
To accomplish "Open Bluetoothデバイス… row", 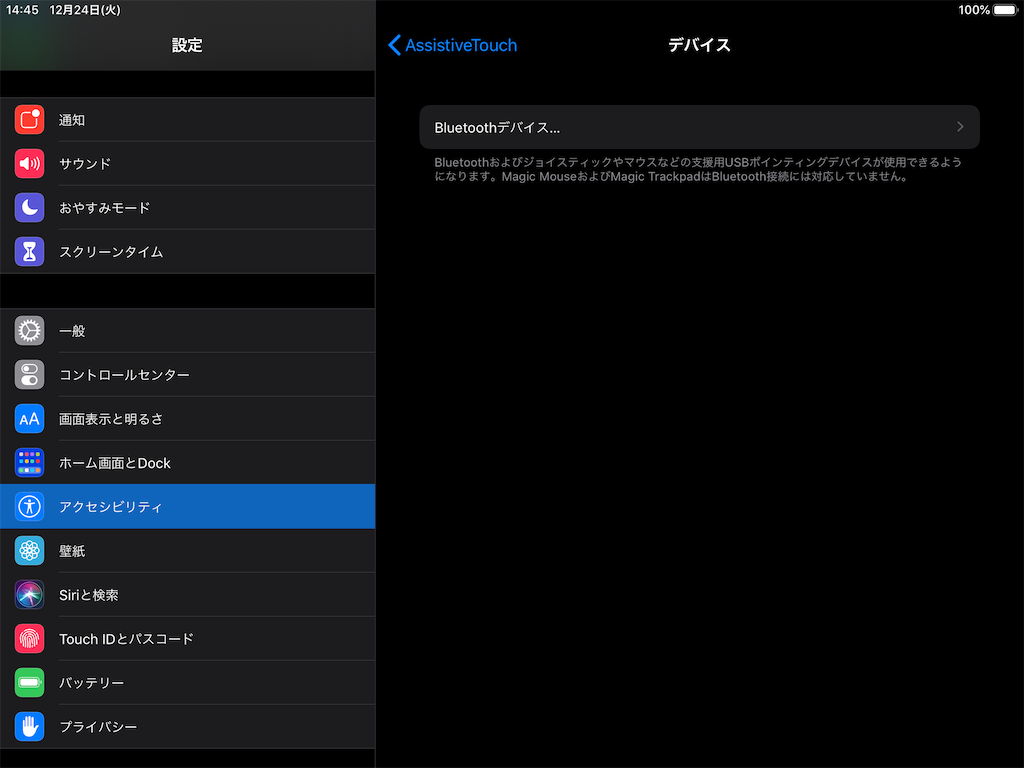I will (699, 127).
